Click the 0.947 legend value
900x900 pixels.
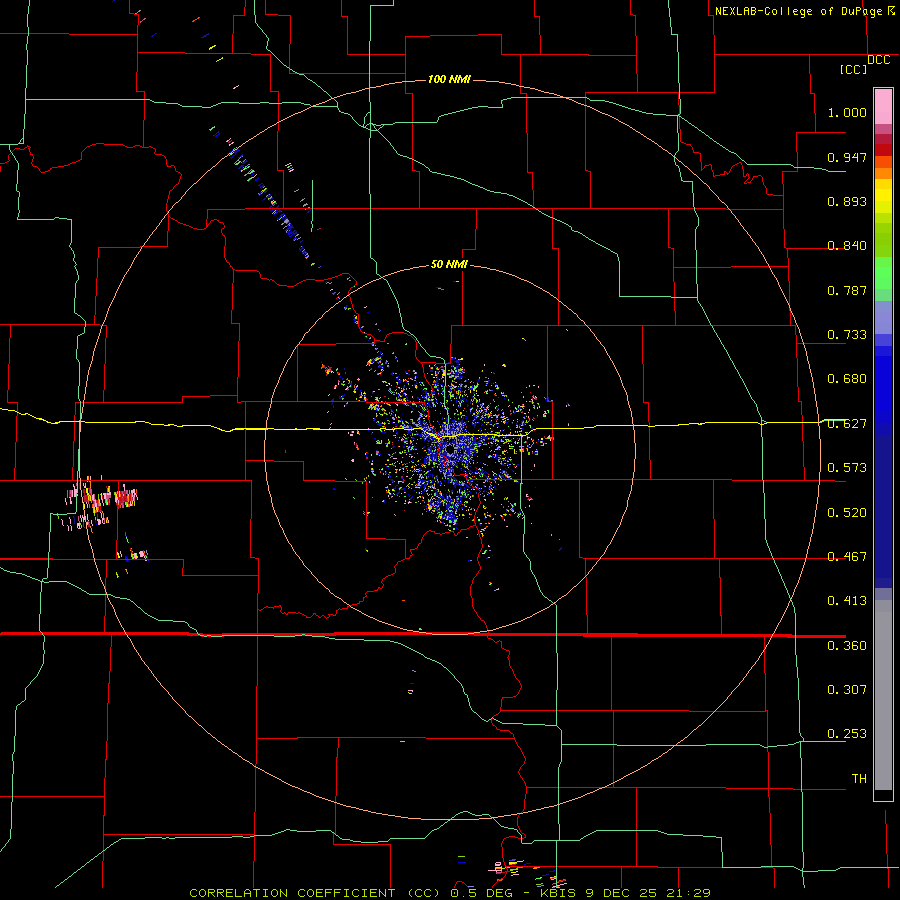pyautogui.click(x=847, y=157)
